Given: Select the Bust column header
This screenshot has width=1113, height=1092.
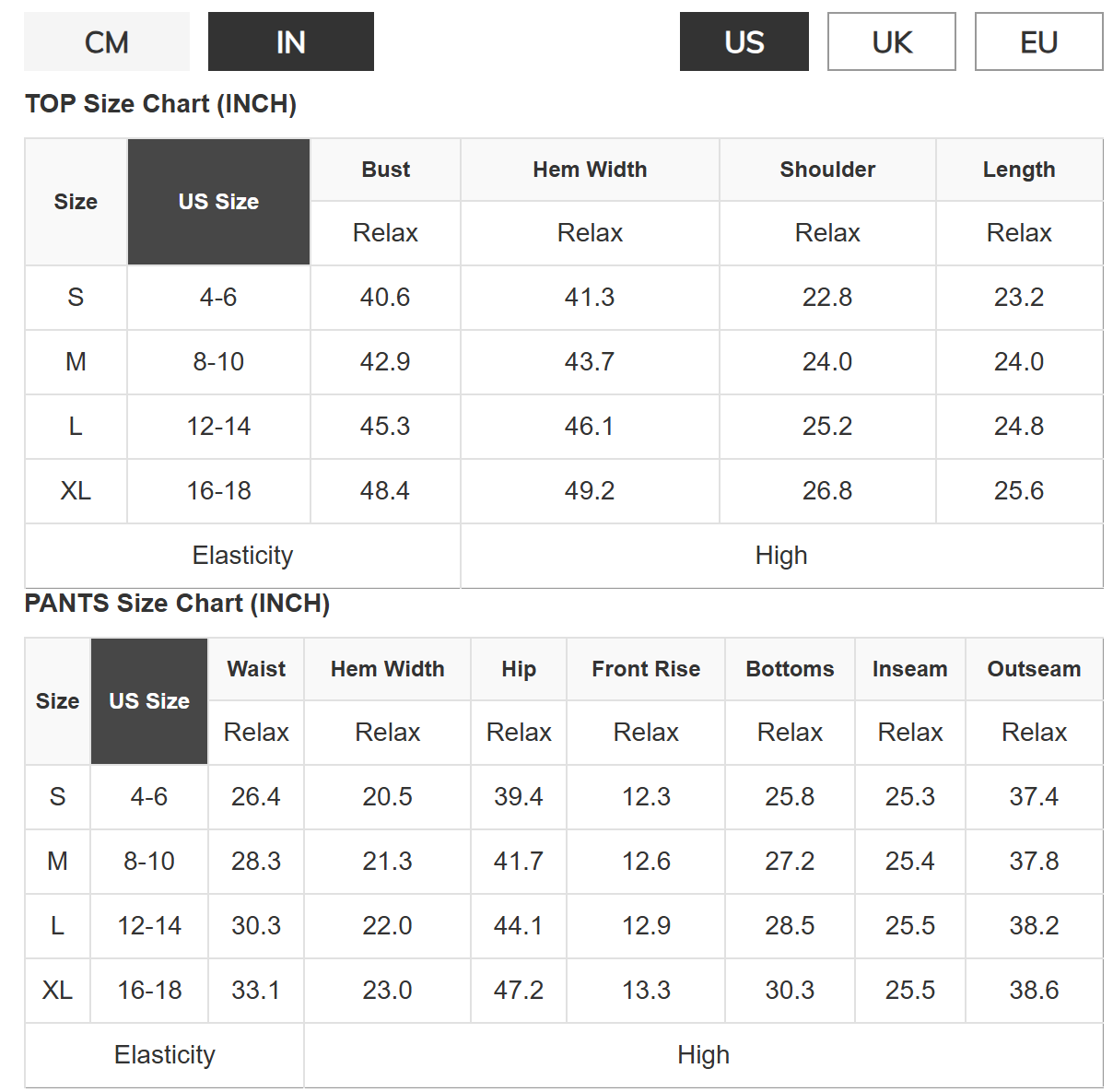Looking at the screenshot, I should click(x=385, y=170).
